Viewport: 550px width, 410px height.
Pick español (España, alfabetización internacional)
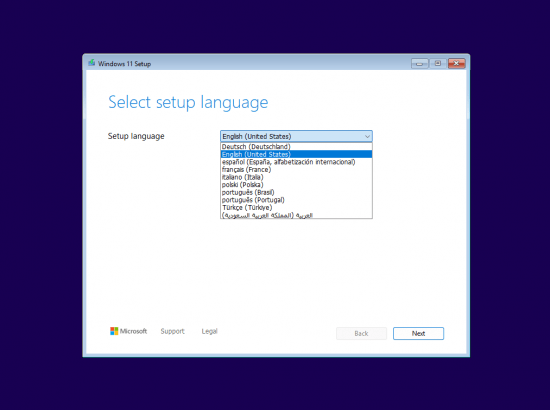coord(296,162)
